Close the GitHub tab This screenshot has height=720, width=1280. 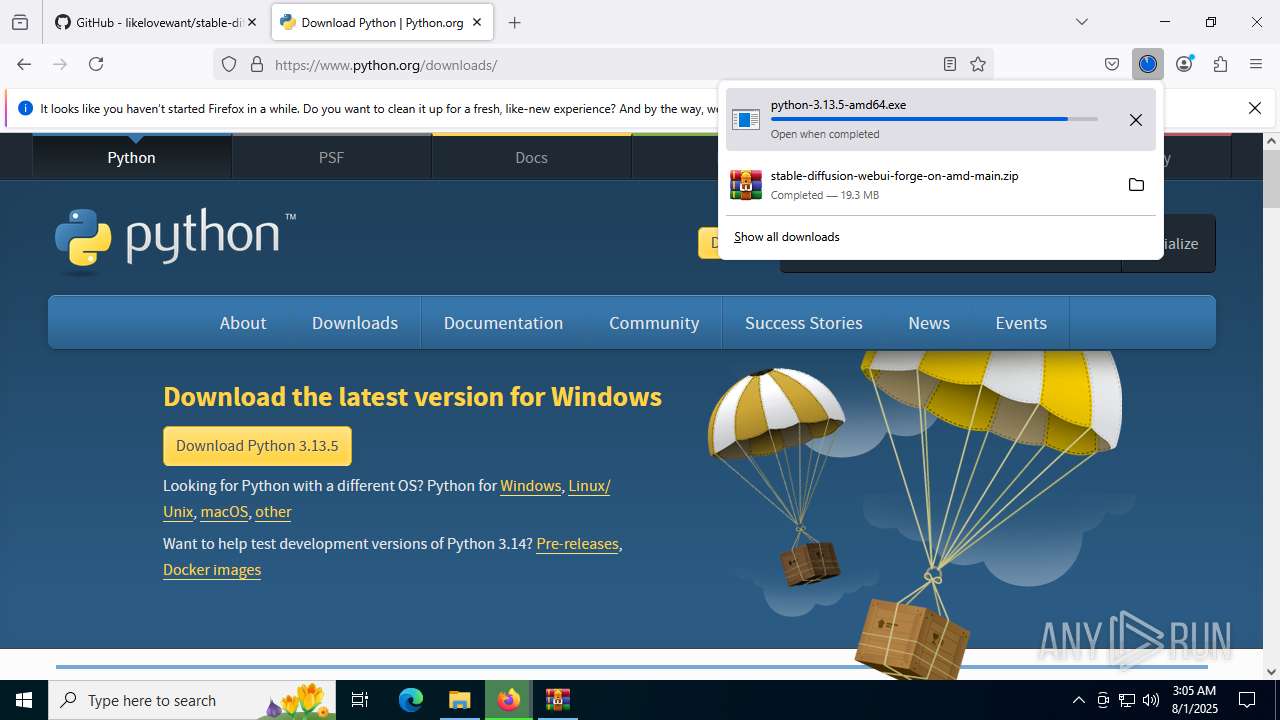[252, 22]
